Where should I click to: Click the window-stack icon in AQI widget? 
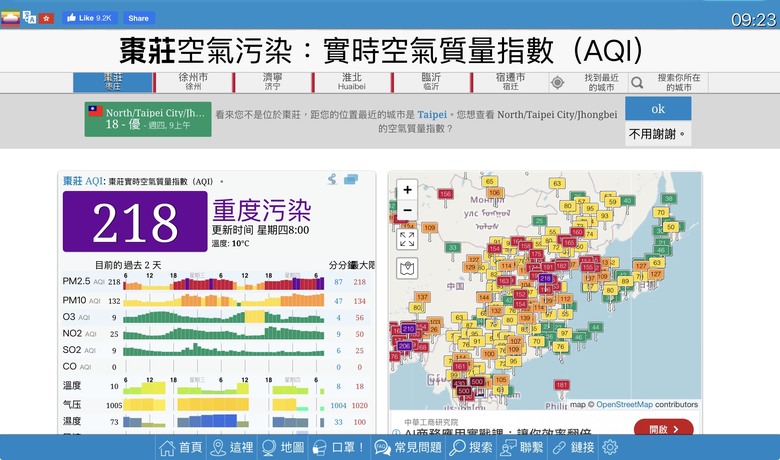pyautogui.click(x=351, y=180)
